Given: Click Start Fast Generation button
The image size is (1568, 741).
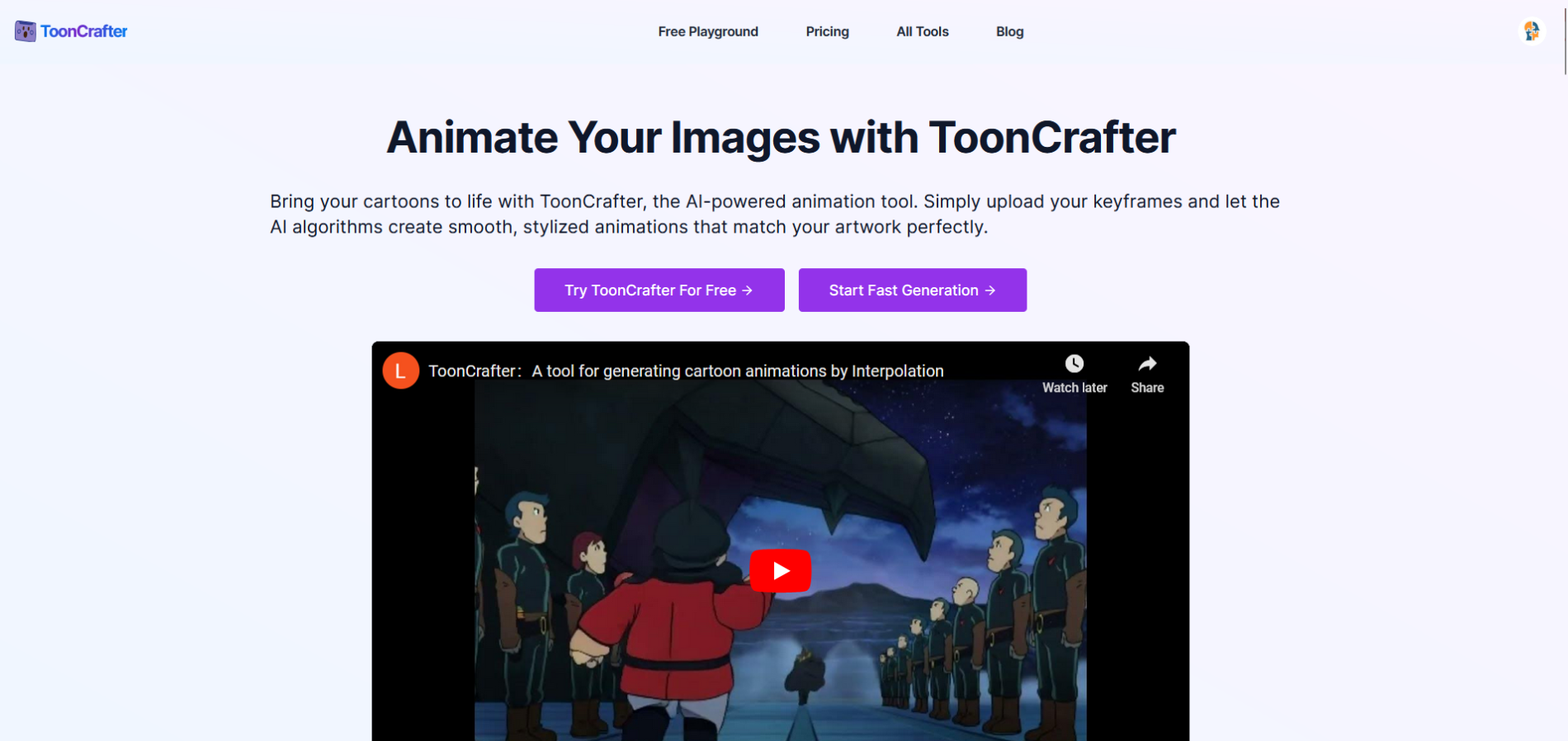Looking at the screenshot, I should pos(913,290).
